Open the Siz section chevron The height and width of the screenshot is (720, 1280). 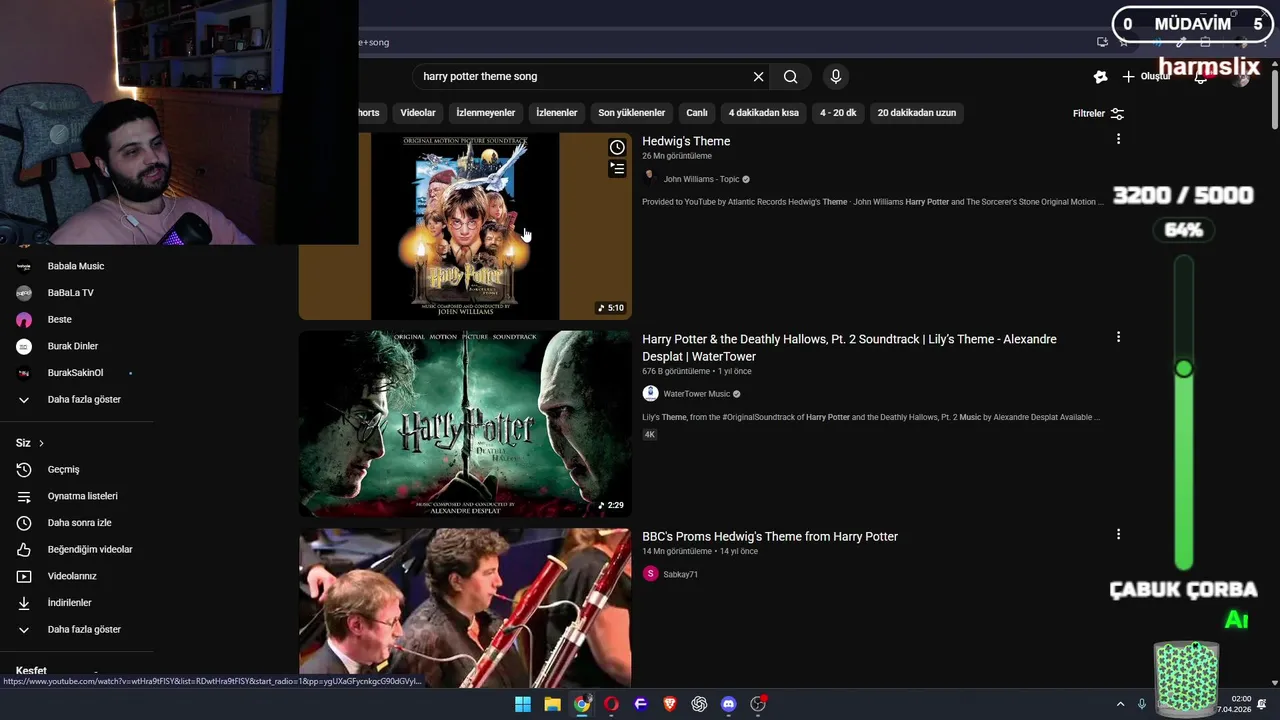point(41,443)
